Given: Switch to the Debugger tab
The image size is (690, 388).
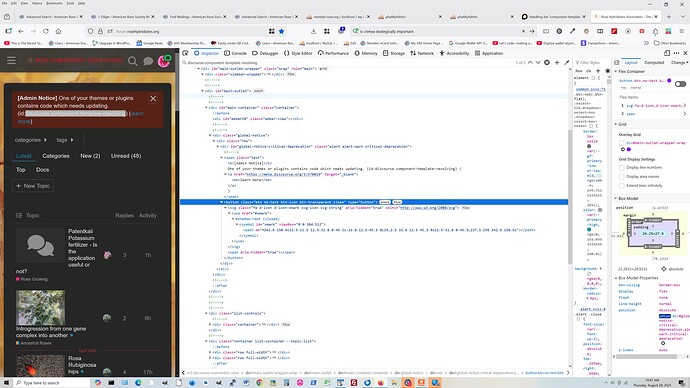Looking at the screenshot, I should 265,53.
